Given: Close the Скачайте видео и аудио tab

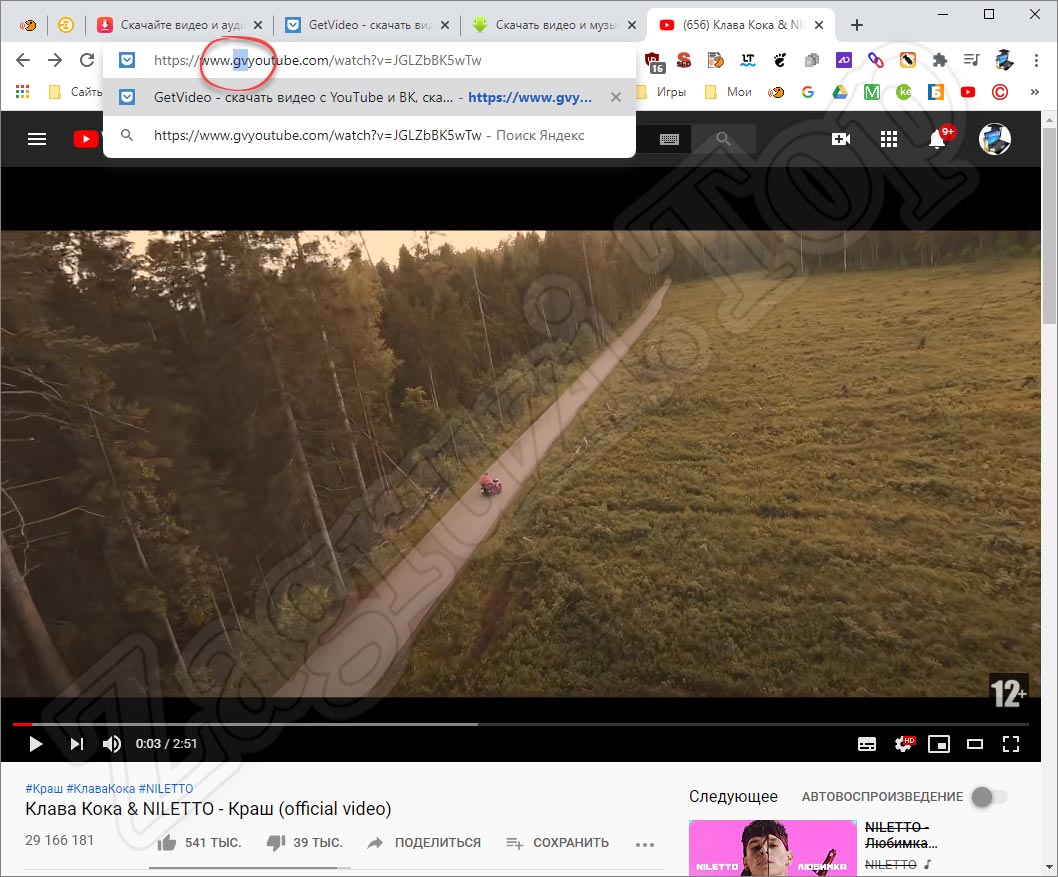Looking at the screenshot, I should [x=258, y=25].
